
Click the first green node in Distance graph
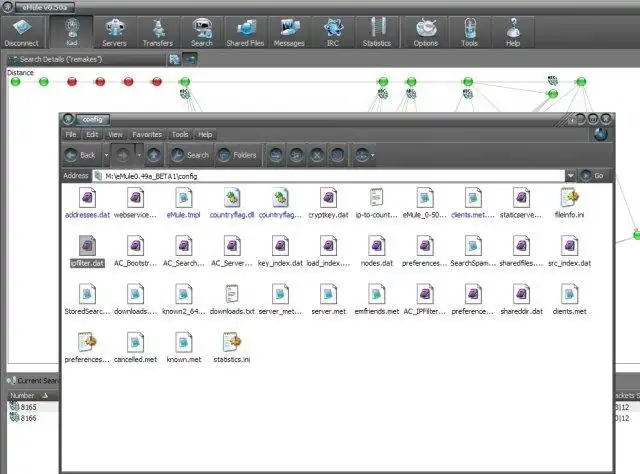(16, 82)
